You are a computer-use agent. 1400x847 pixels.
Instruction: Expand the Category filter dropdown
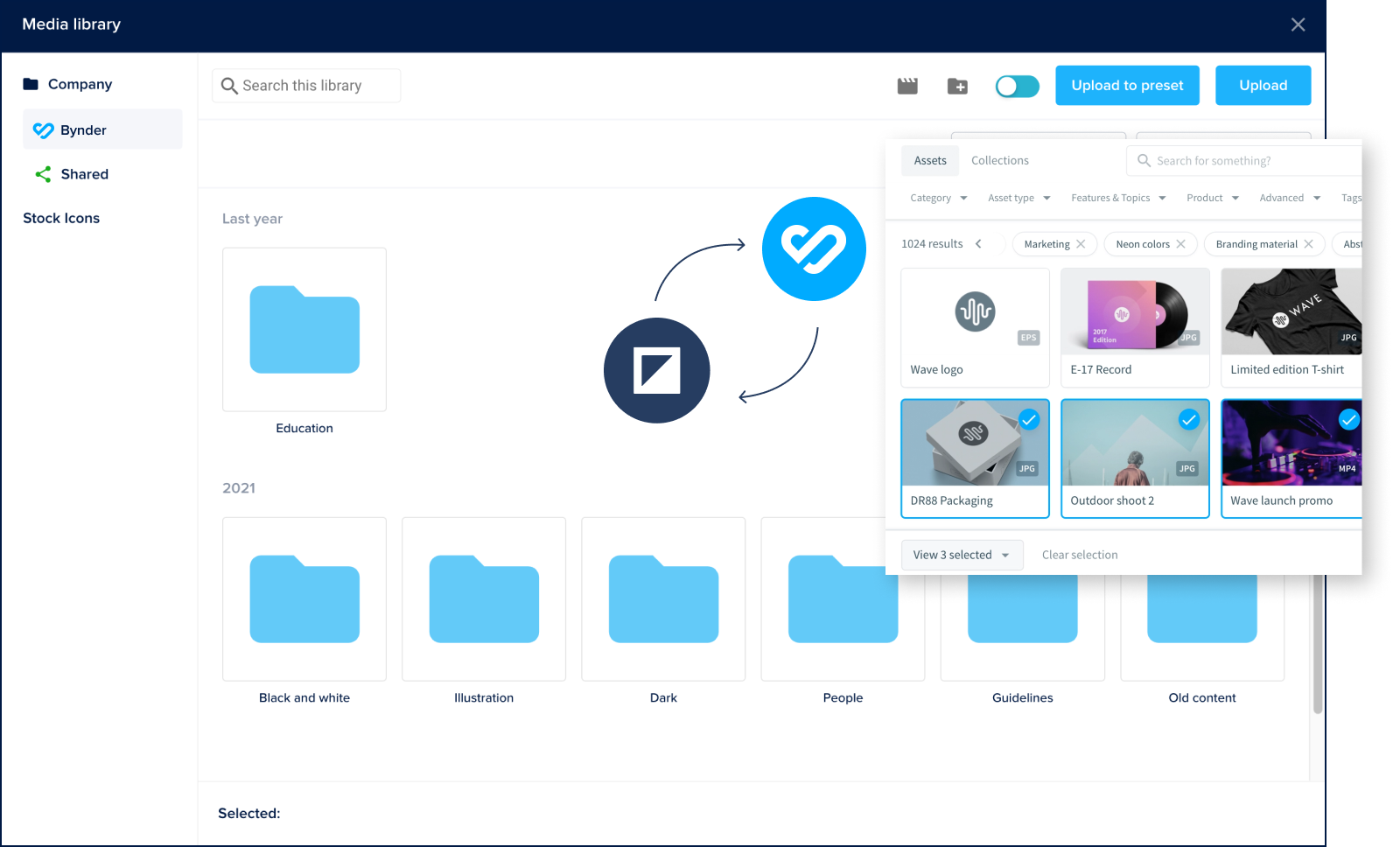click(x=938, y=198)
